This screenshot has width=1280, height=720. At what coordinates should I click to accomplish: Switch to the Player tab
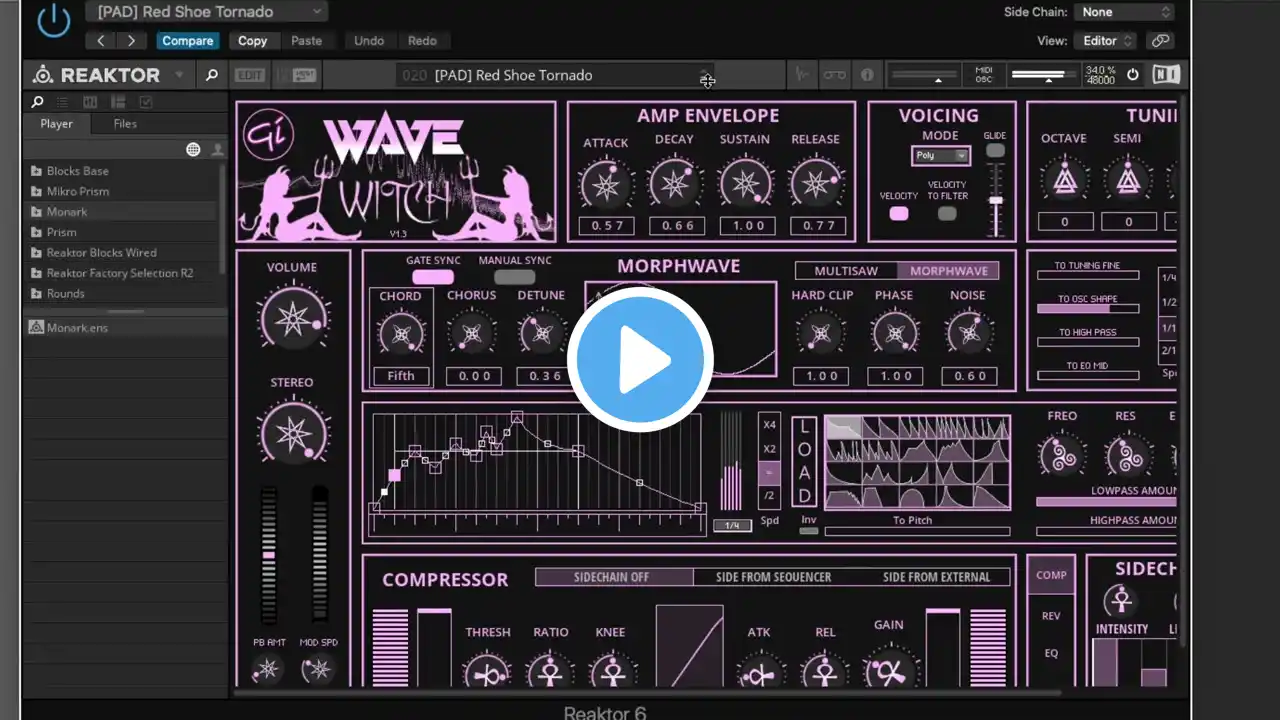56,124
